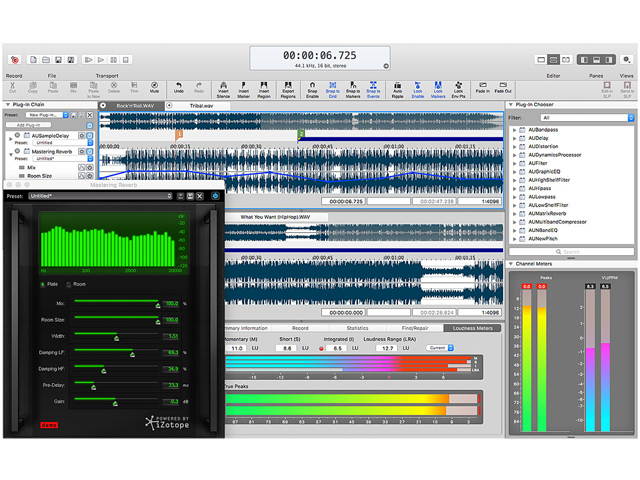Select AUMatrixReverb in the Plug-in Chooser
Screen dimensions: 640x480
tap(547, 213)
